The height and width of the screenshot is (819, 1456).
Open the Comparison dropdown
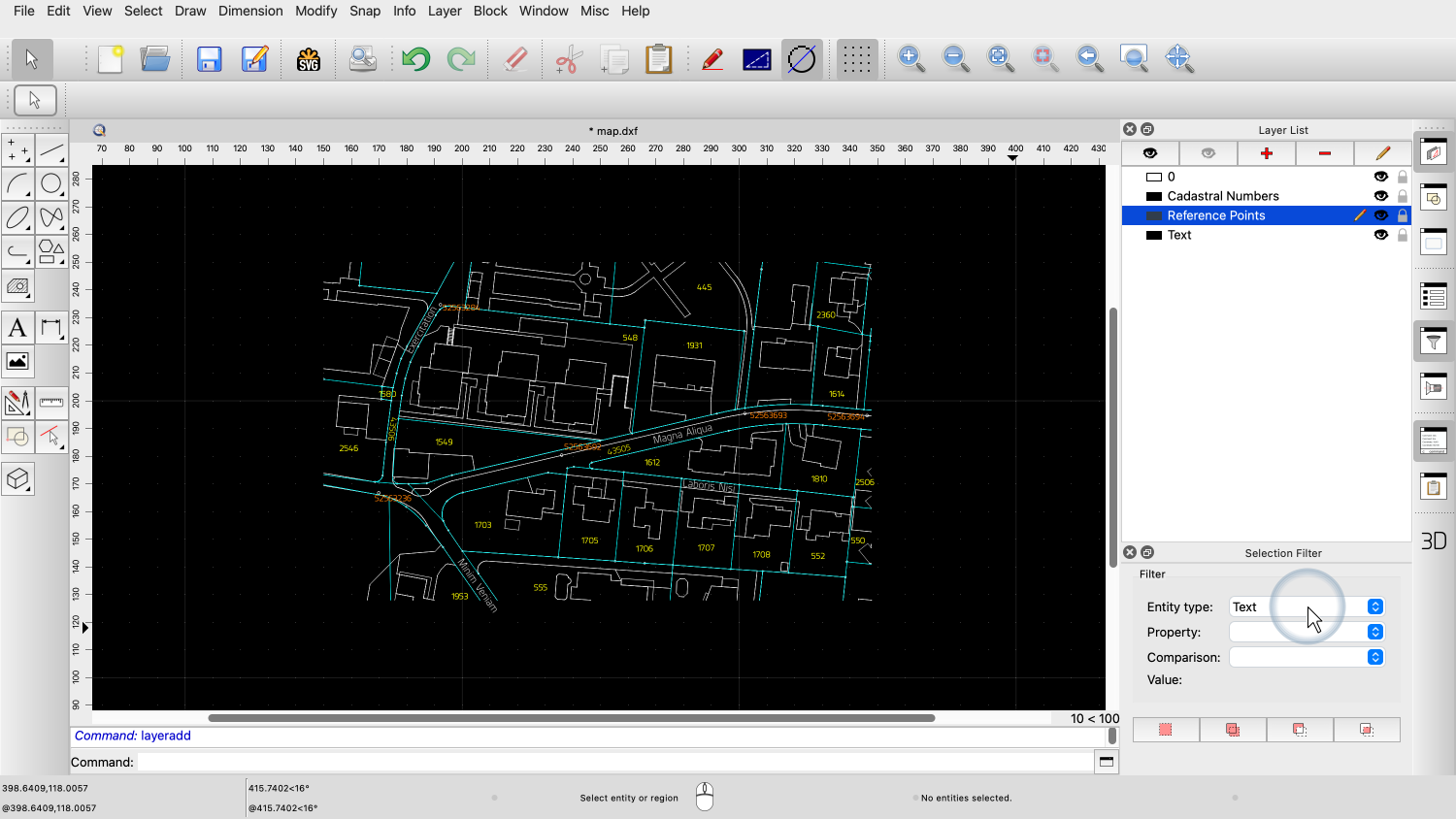(x=1306, y=657)
